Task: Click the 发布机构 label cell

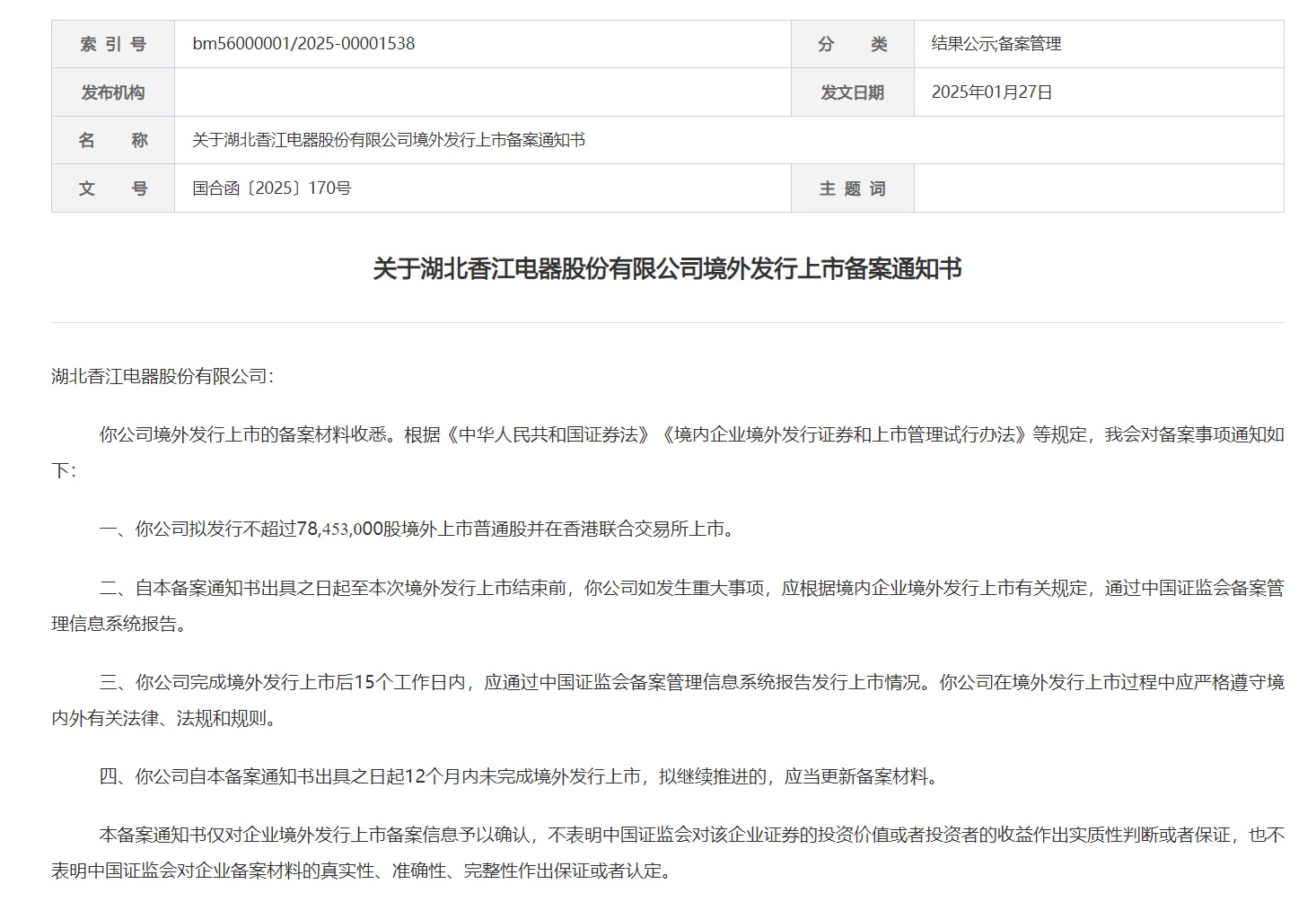Action: pyautogui.click(x=113, y=92)
